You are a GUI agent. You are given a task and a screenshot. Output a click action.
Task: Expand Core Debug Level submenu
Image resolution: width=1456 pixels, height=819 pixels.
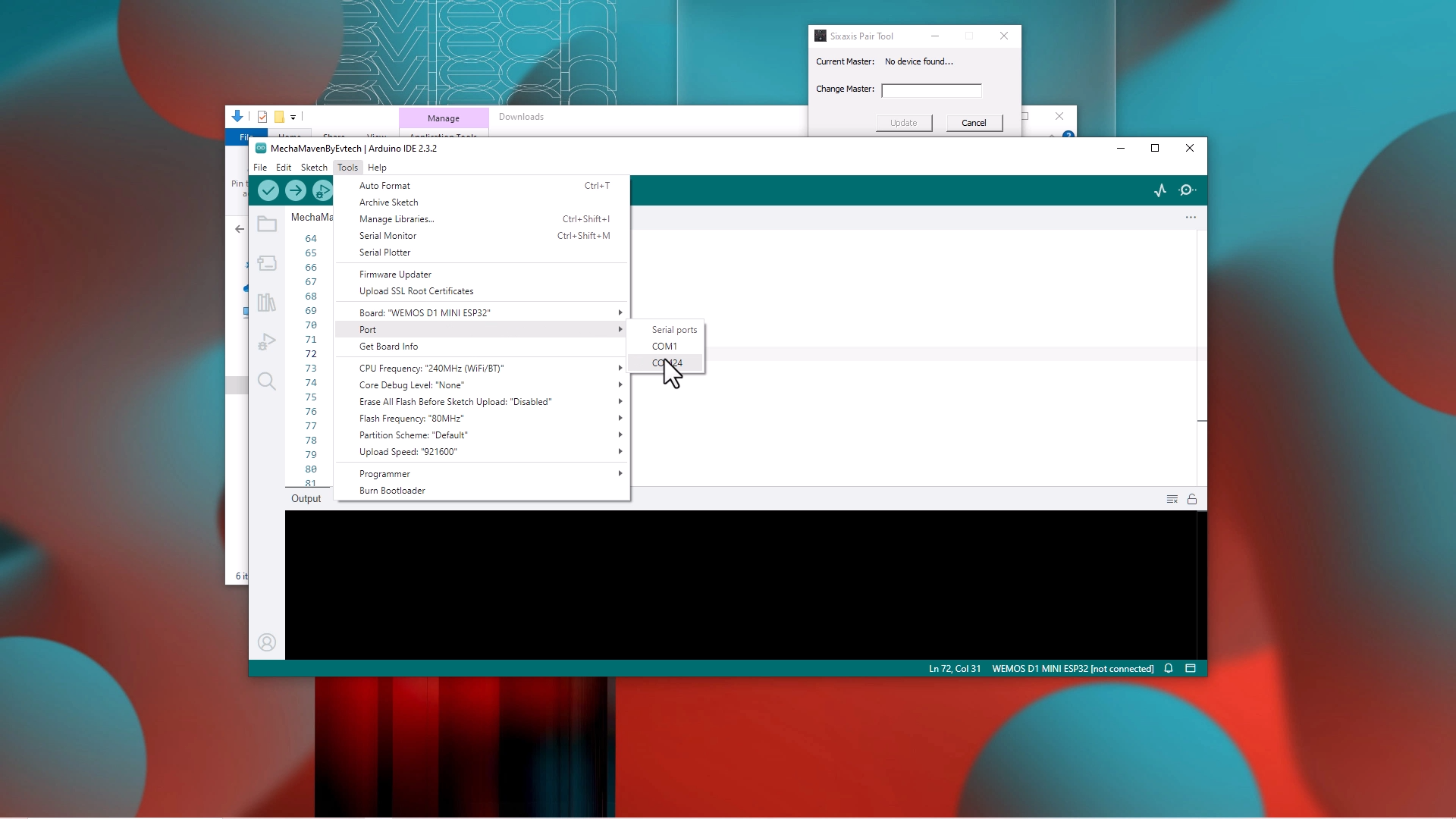click(482, 385)
